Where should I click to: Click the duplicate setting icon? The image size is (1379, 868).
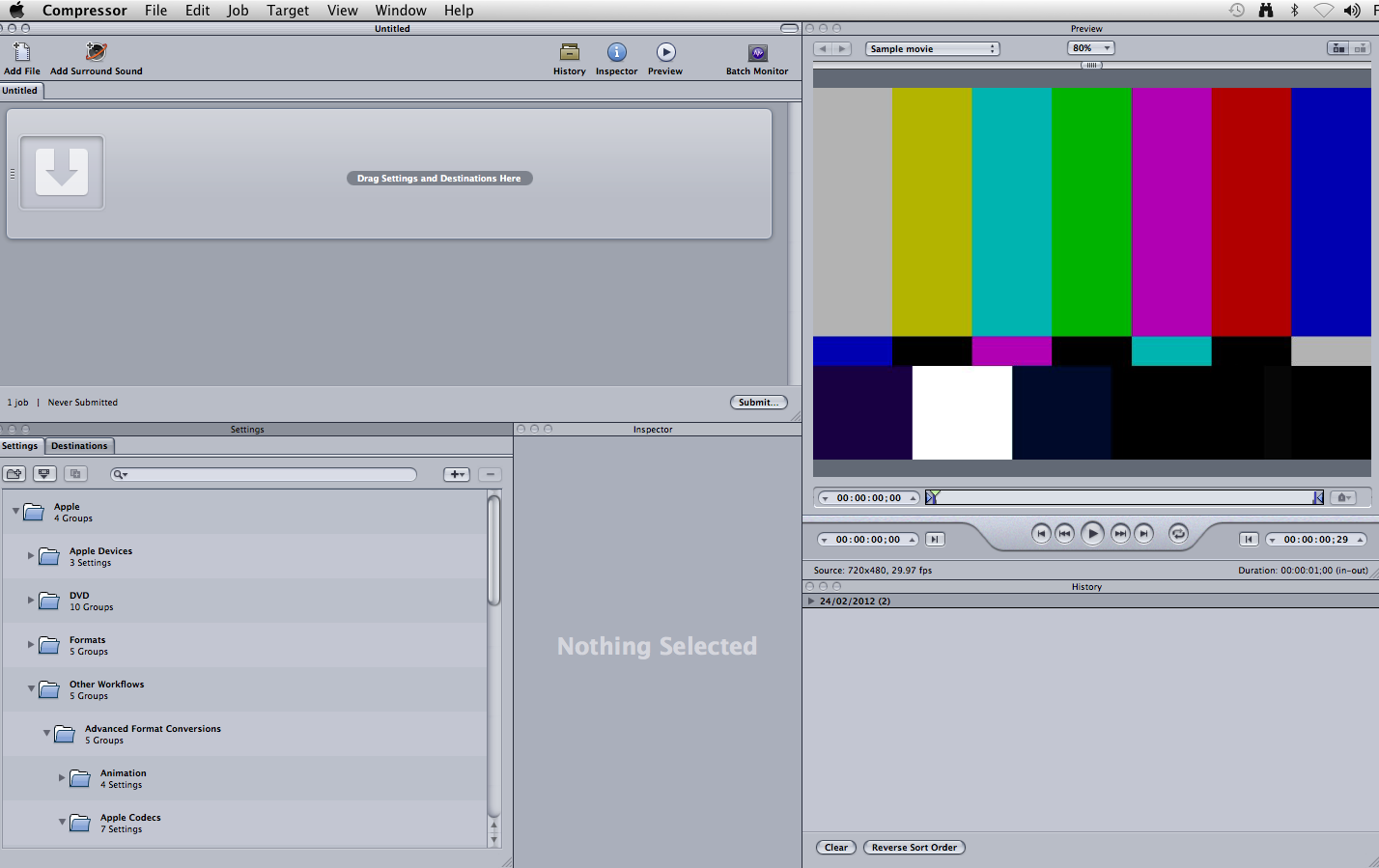(75, 474)
